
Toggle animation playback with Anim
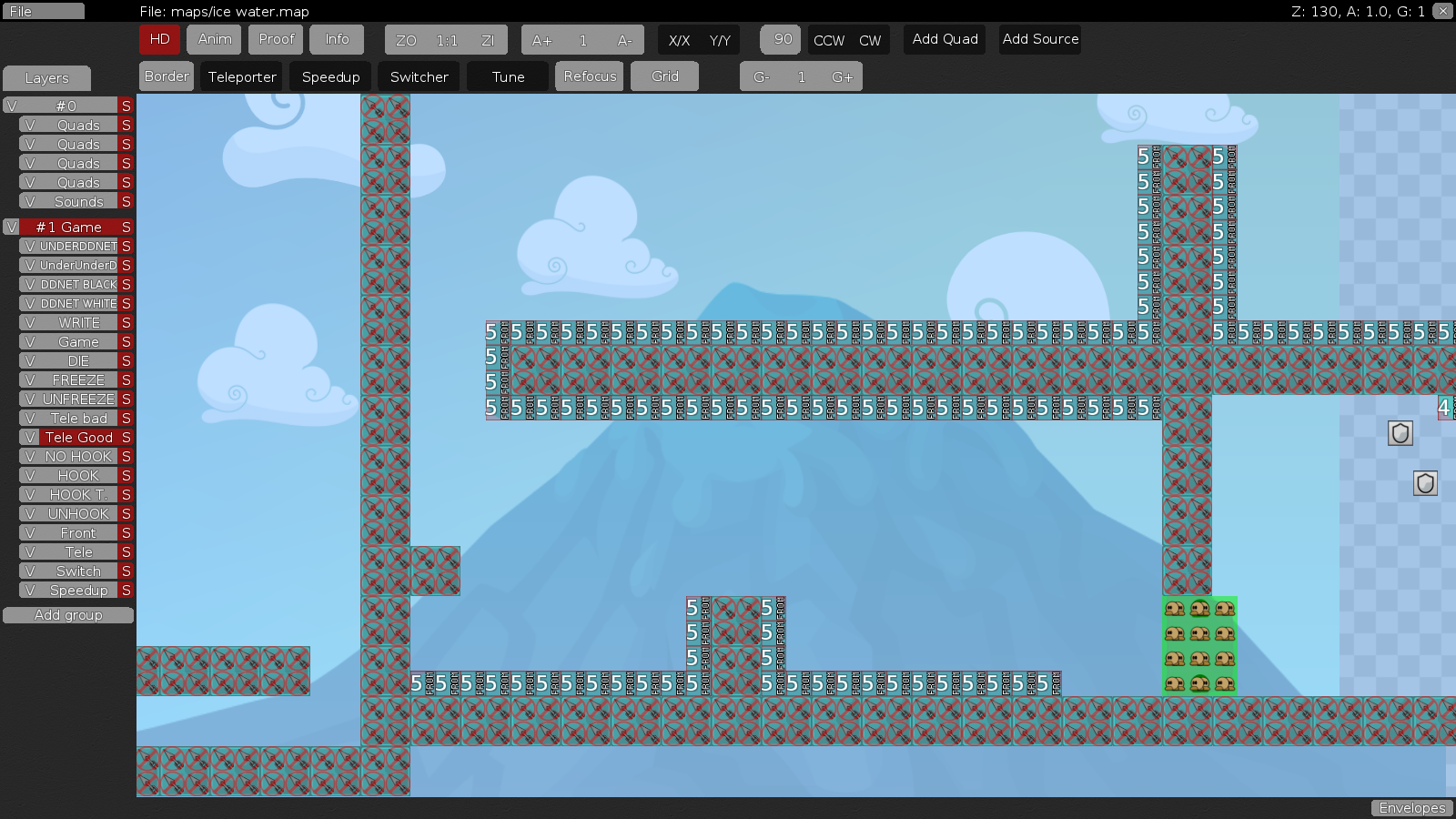pyautogui.click(x=213, y=39)
